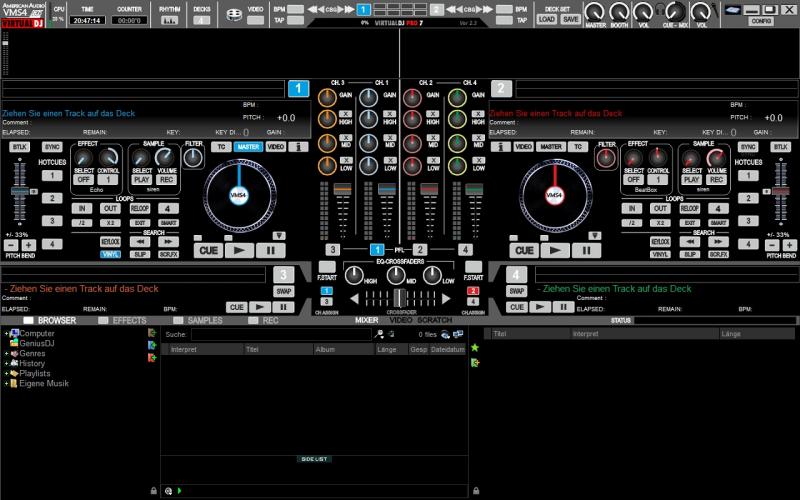
Task: Click the Master volume knob in the top bar
Action: pyautogui.click(x=595, y=11)
